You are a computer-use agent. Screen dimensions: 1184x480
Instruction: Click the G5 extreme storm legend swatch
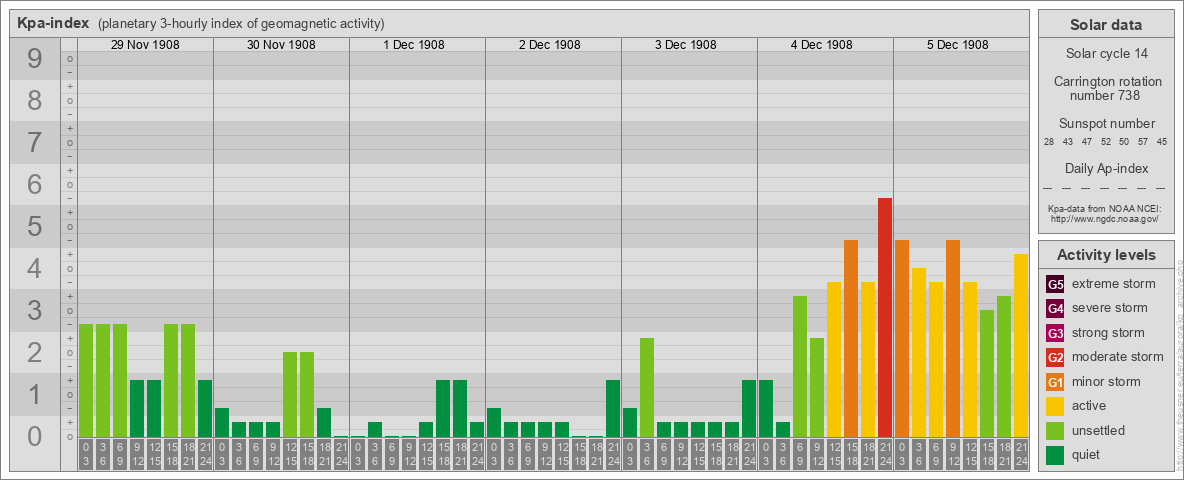pos(1055,284)
